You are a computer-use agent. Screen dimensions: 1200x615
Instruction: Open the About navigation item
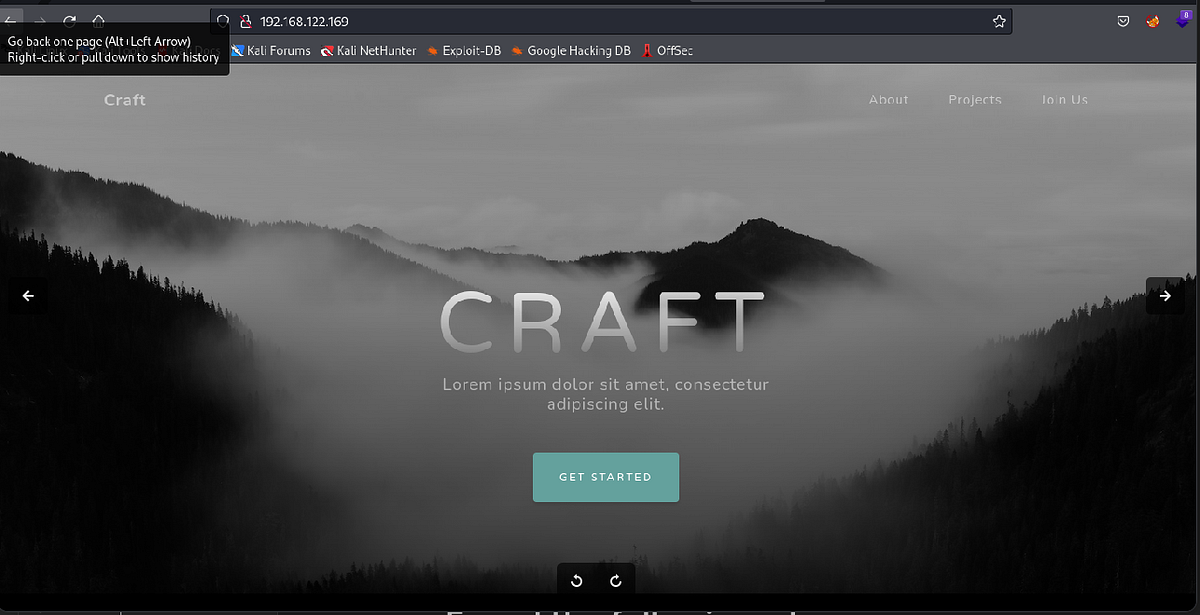point(888,99)
